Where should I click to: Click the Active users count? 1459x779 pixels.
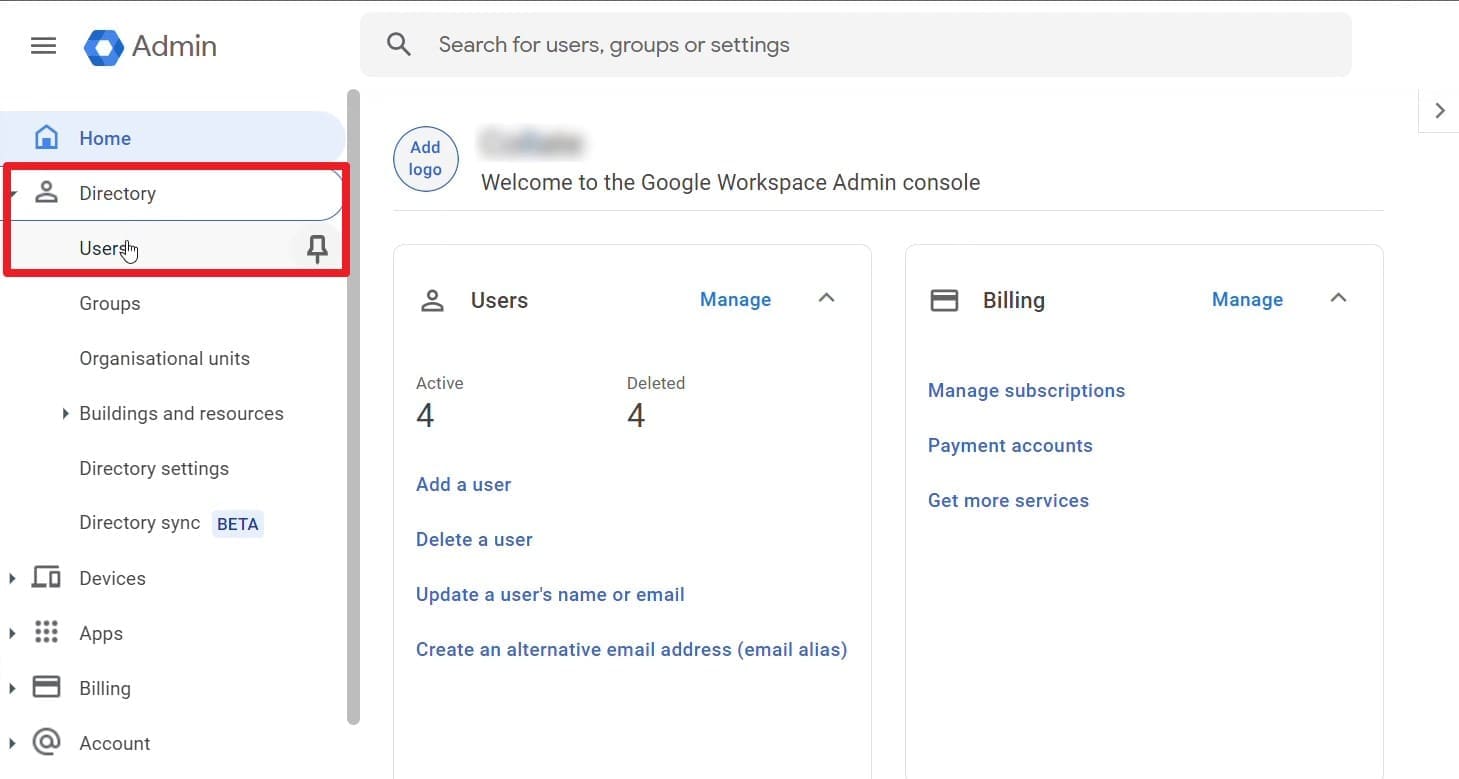pyautogui.click(x=425, y=415)
